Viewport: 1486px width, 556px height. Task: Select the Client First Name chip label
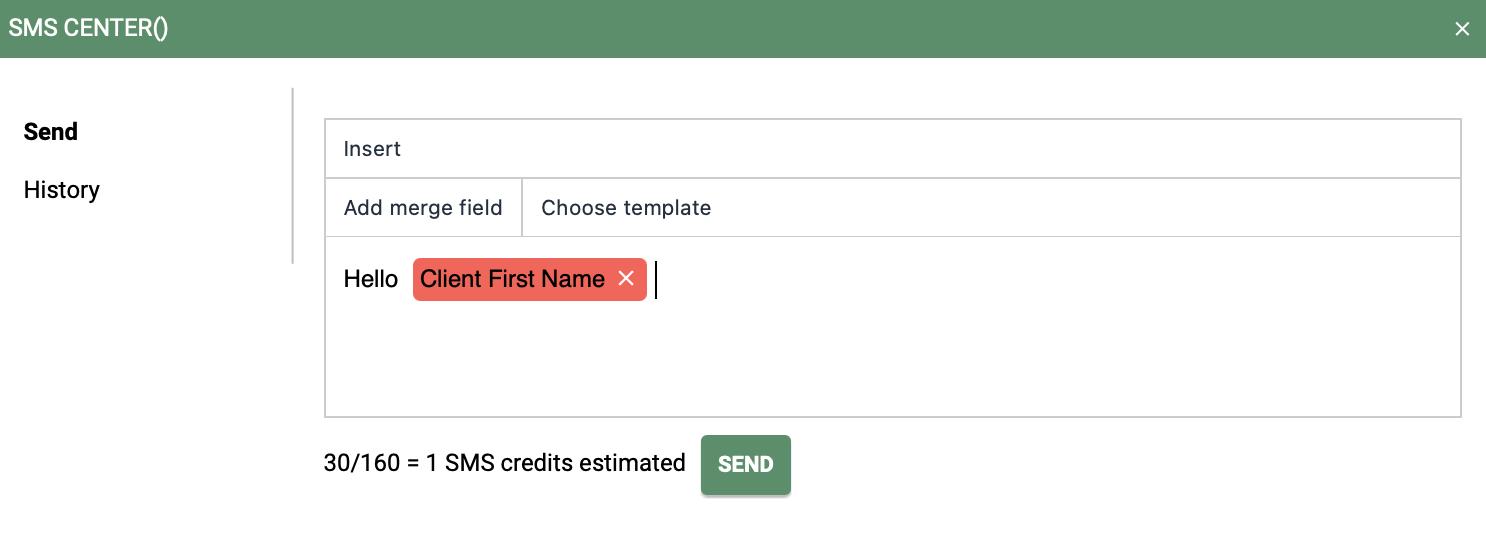coord(512,279)
